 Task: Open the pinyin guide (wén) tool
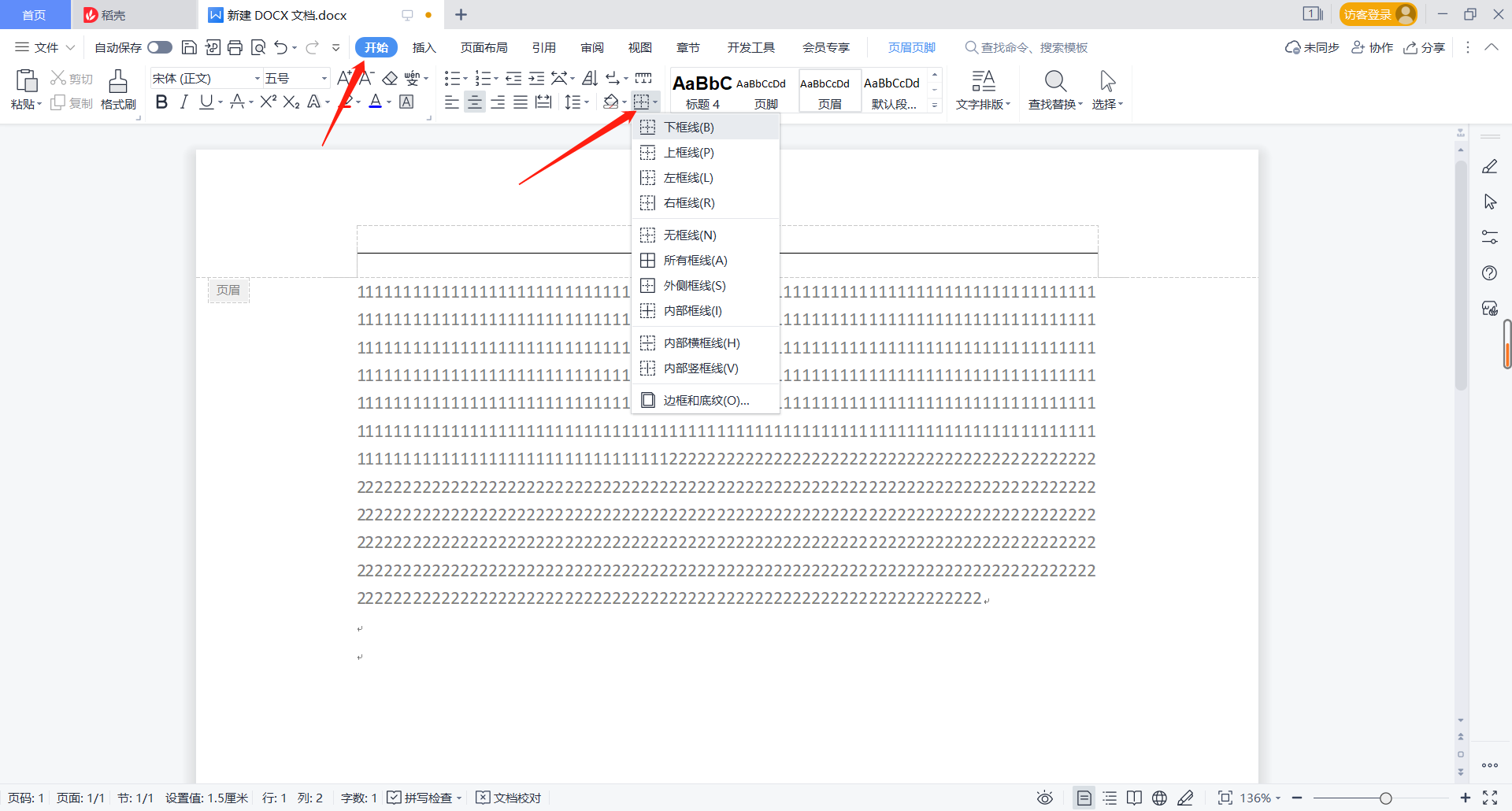tap(411, 78)
